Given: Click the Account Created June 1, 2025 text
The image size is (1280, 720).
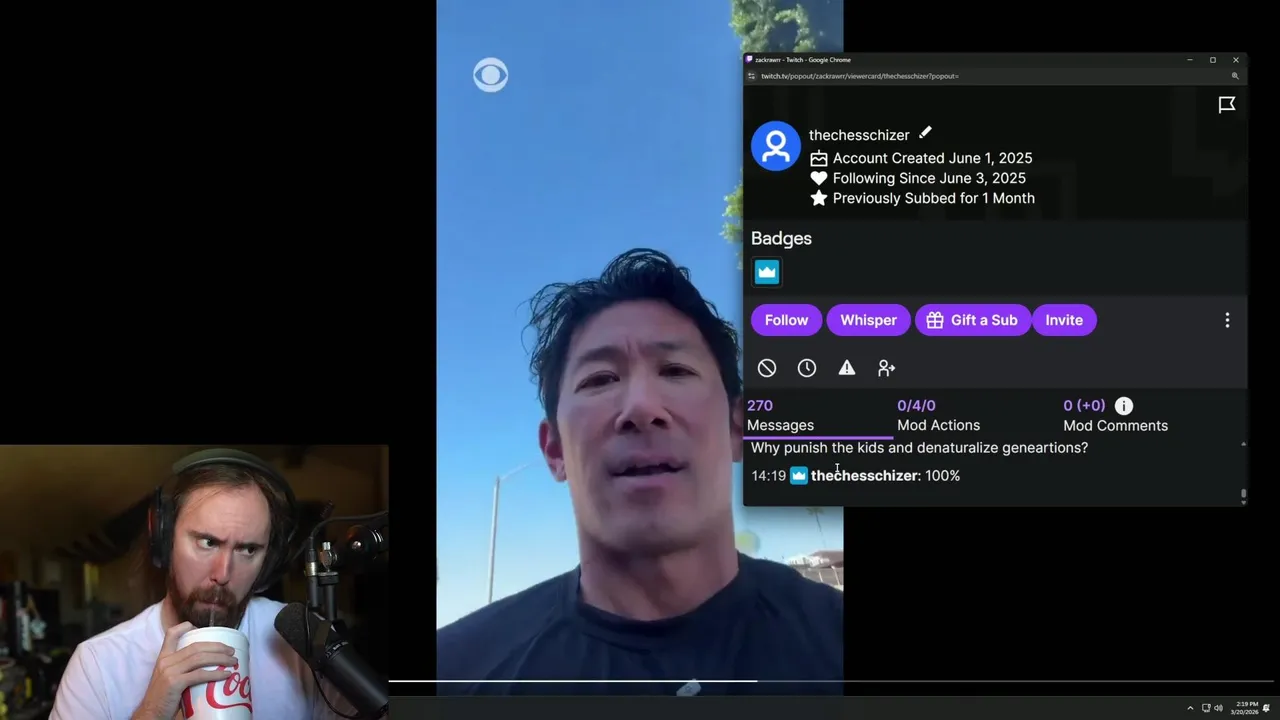Looking at the screenshot, I should (x=932, y=158).
